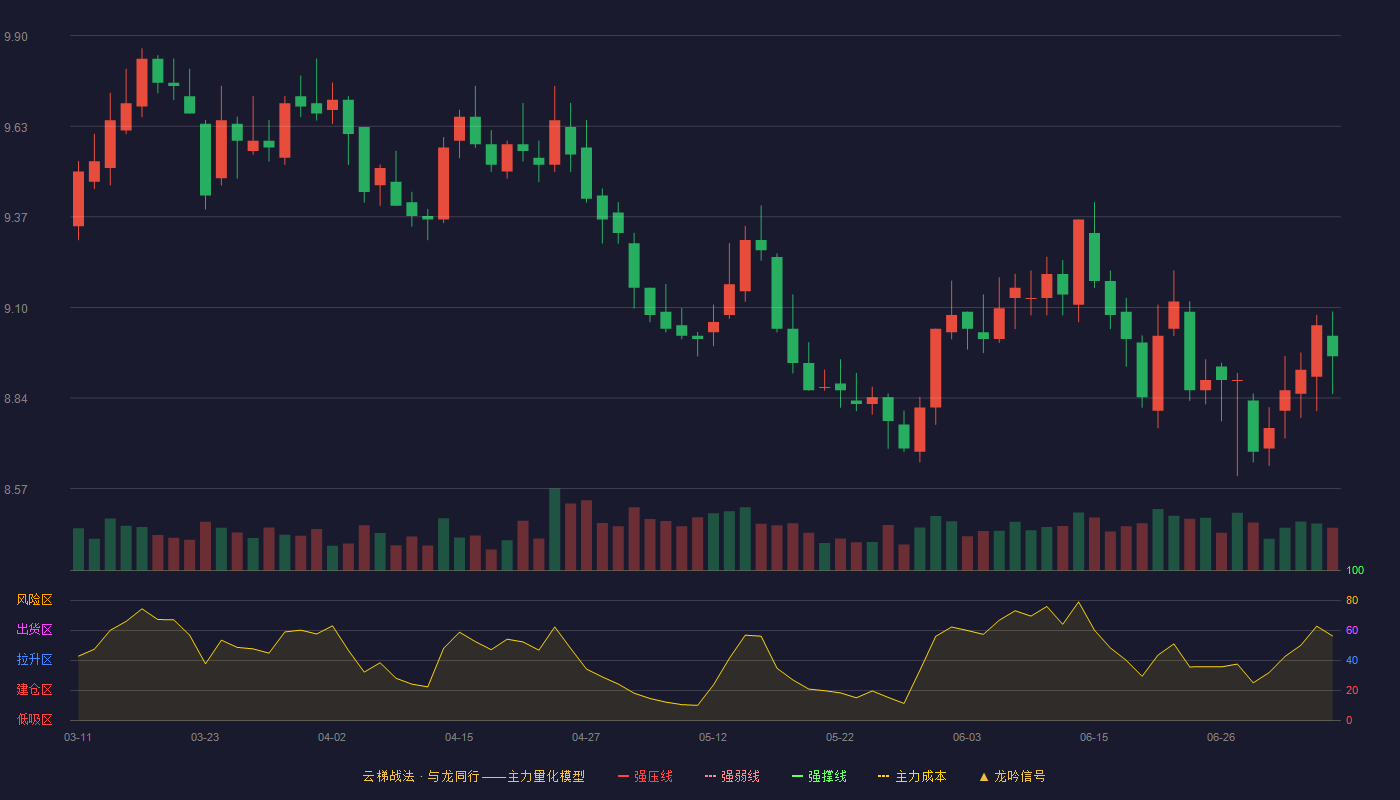
Task: Click the 8.84 price axis label
Action: click(x=16, y=399)
